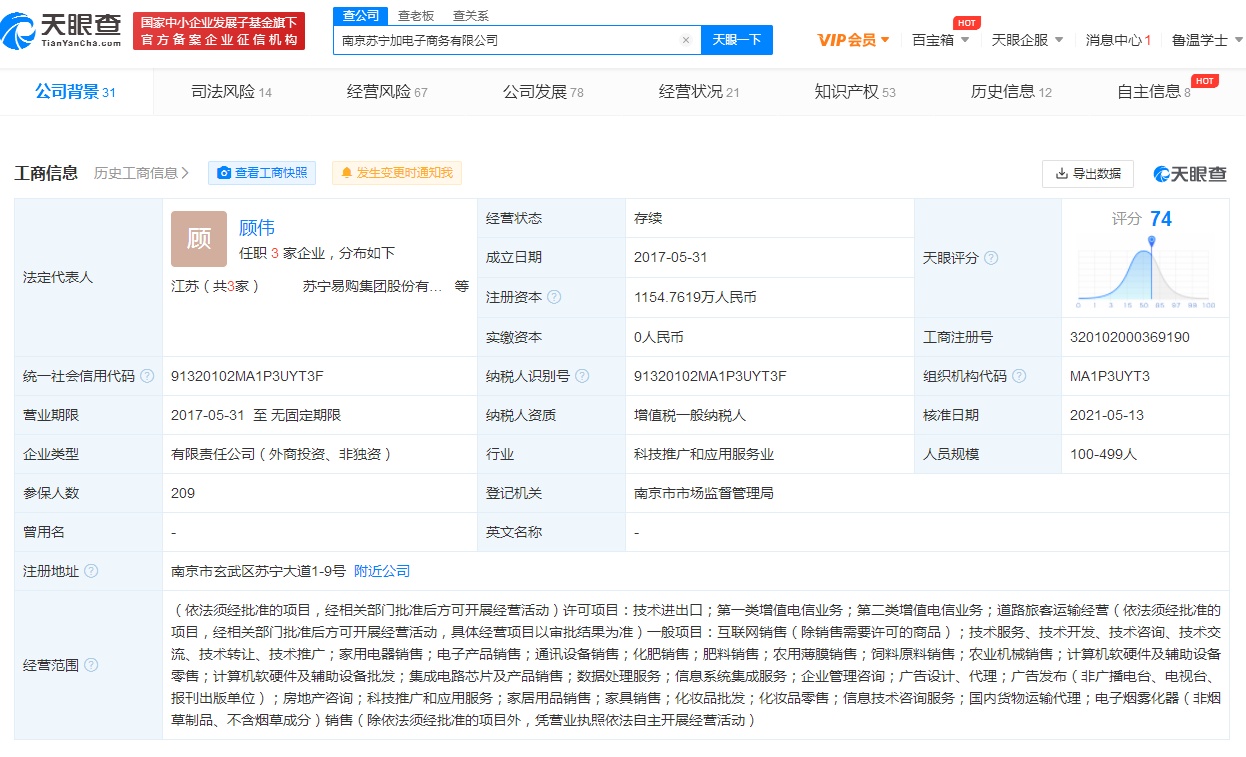The height and width of the screenshot is (757, 1246).
Task: Open the 历史信息 section tab
Action: coord(1011,92)
